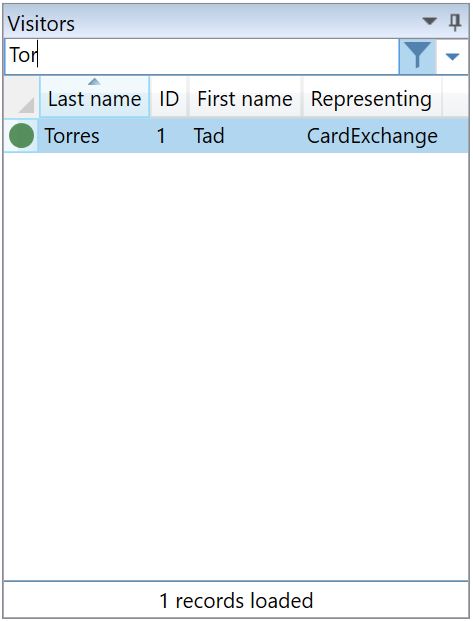473x621 pixels.
Task: Expand the filter options dropdown arrow
Action: [x=452, y=57]
